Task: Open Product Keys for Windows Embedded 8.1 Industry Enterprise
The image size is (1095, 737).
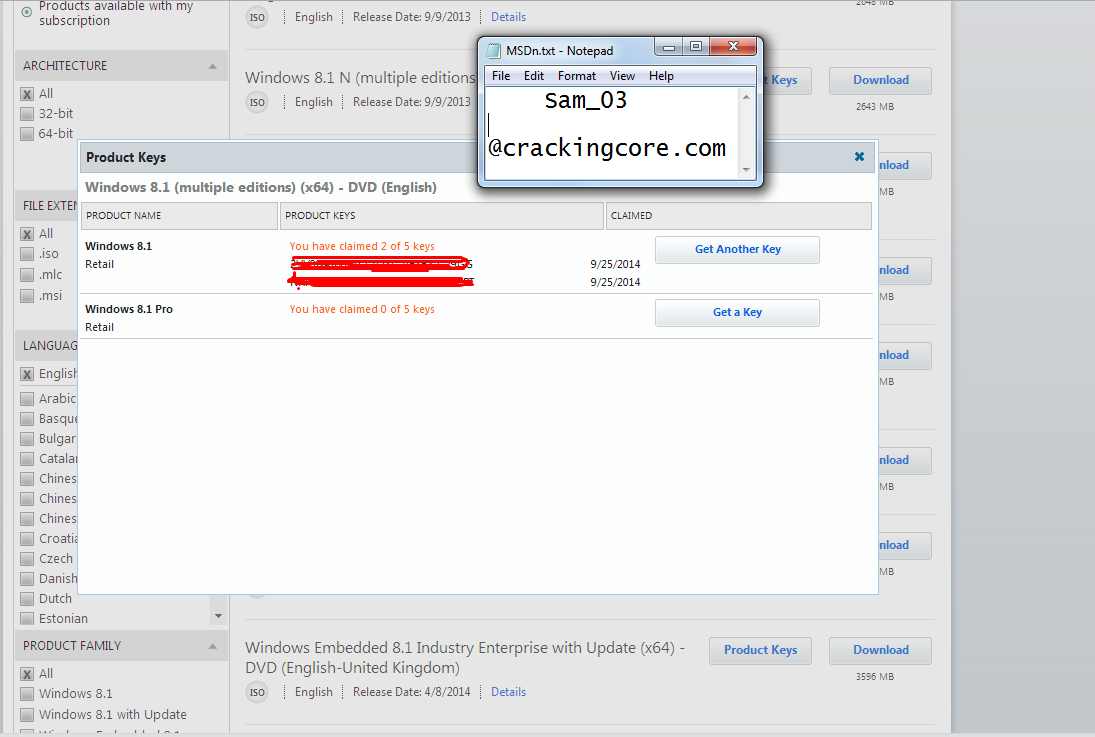Action: pyautogui.click(x=760, y=650)
